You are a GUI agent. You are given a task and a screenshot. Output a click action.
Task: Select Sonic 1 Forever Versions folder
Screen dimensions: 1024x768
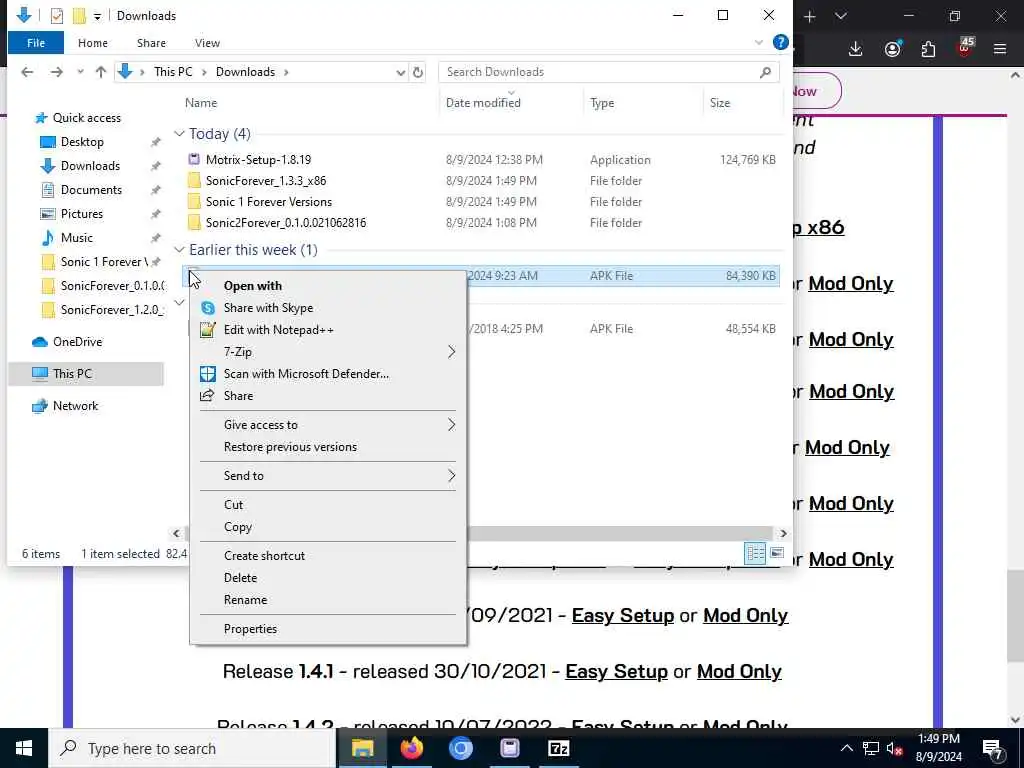pos(268,202)
